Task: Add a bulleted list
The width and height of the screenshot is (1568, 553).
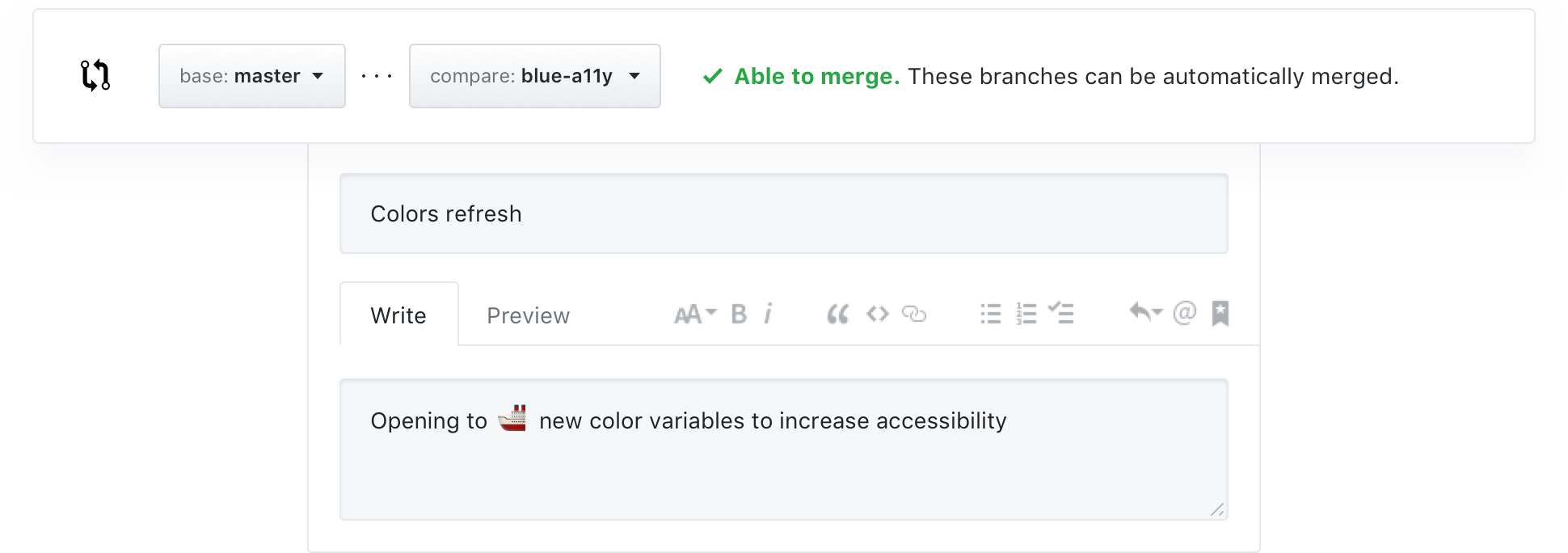Action: click(991, 314)
